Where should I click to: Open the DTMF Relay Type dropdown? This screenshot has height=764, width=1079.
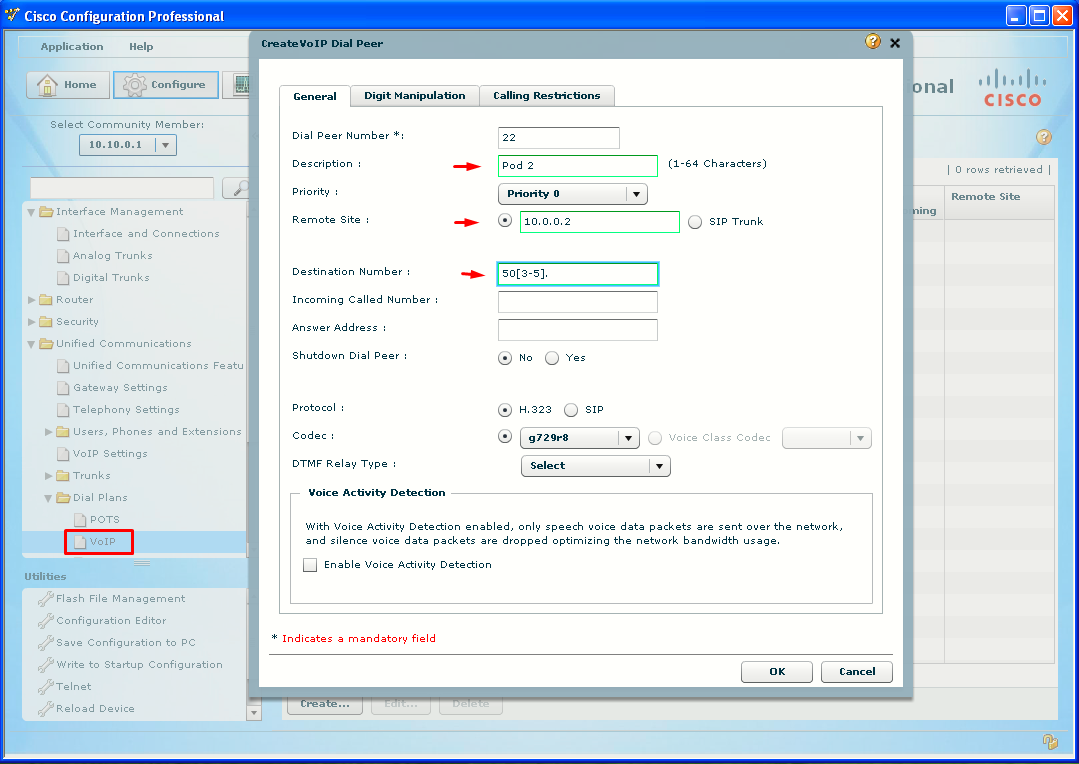pyautogui.click(x=596, y=466)
